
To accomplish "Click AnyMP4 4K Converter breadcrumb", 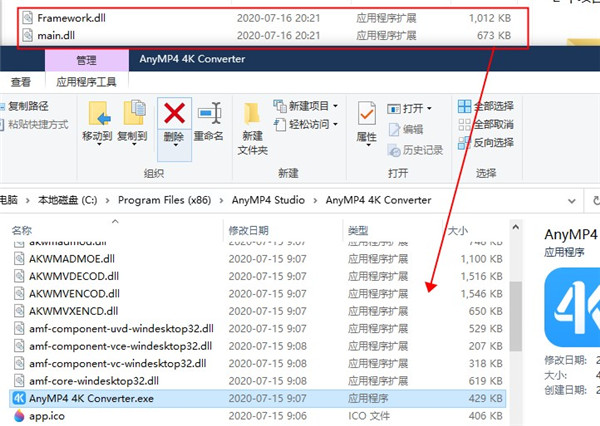I will pyautogui.click(x=378, y=200).
